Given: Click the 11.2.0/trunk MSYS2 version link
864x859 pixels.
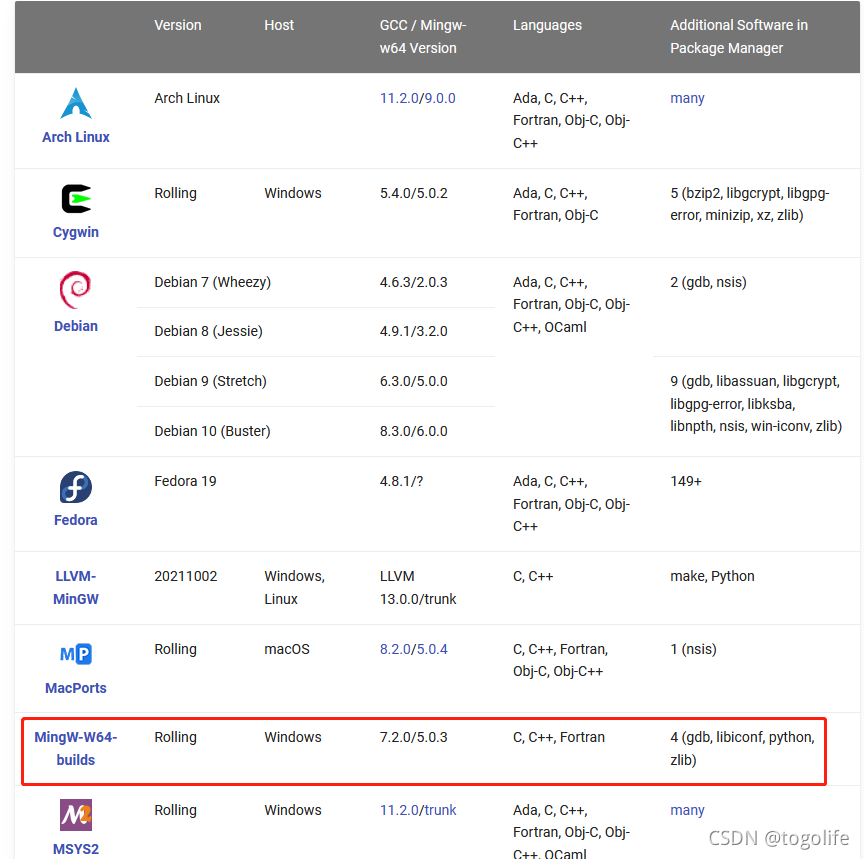Looking at the screenshot, I should (x=418, y=810).
